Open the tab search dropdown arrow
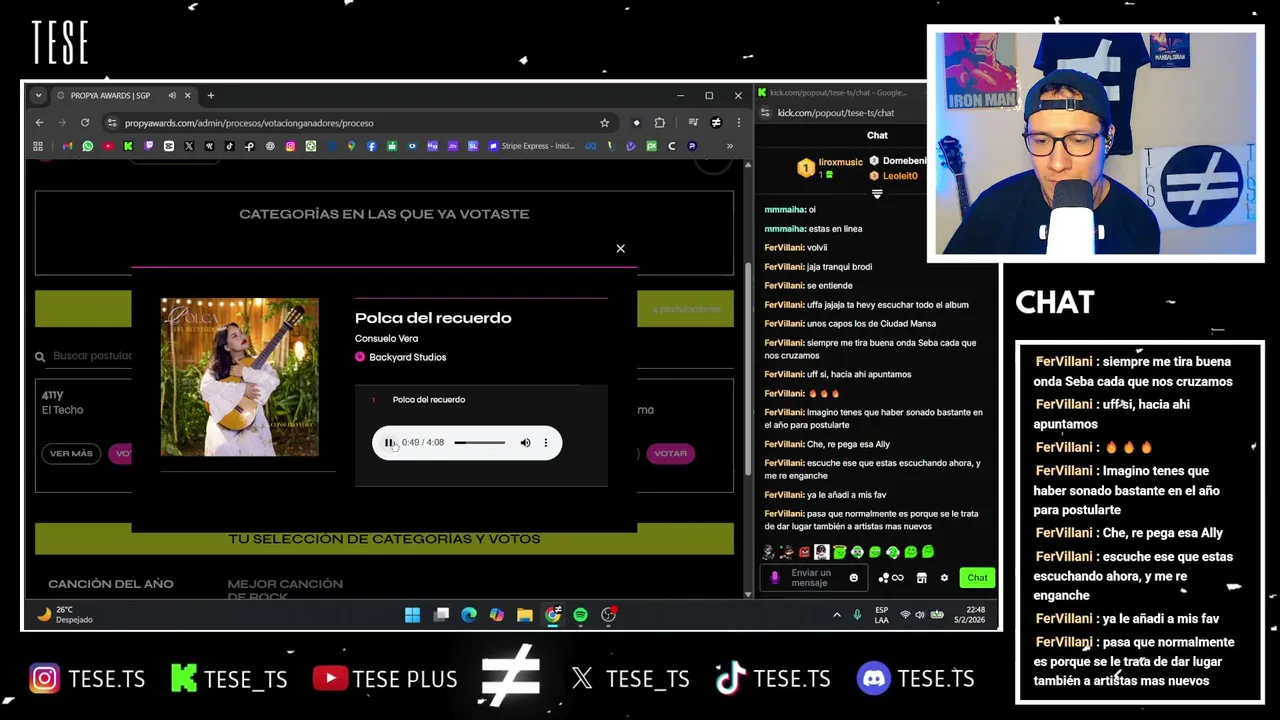This screenshot has height=720, width=1280. click(x=38, y=95)
